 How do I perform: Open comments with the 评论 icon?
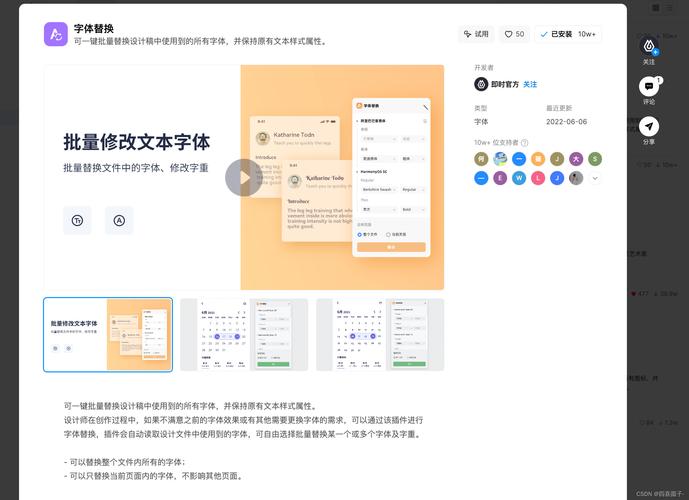pyautogui.click(x=649, y=87)
